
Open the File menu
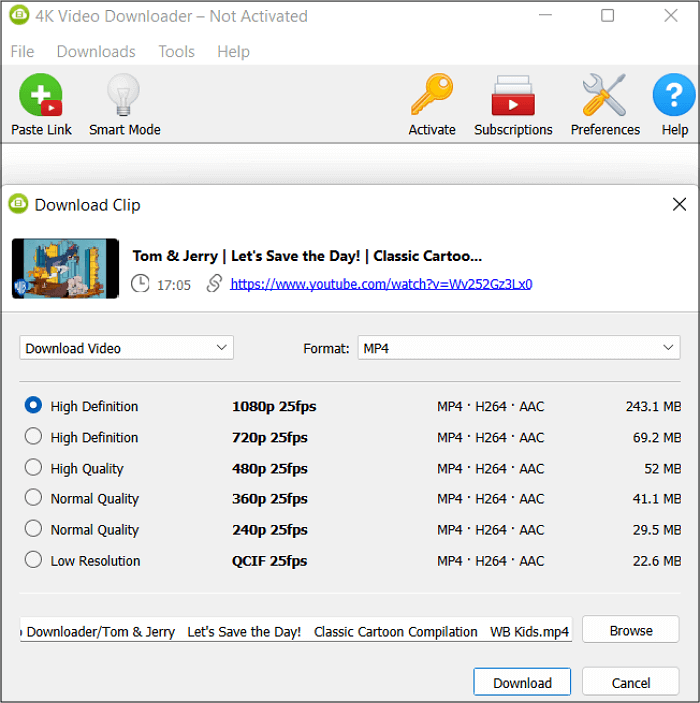pos(22,52)
